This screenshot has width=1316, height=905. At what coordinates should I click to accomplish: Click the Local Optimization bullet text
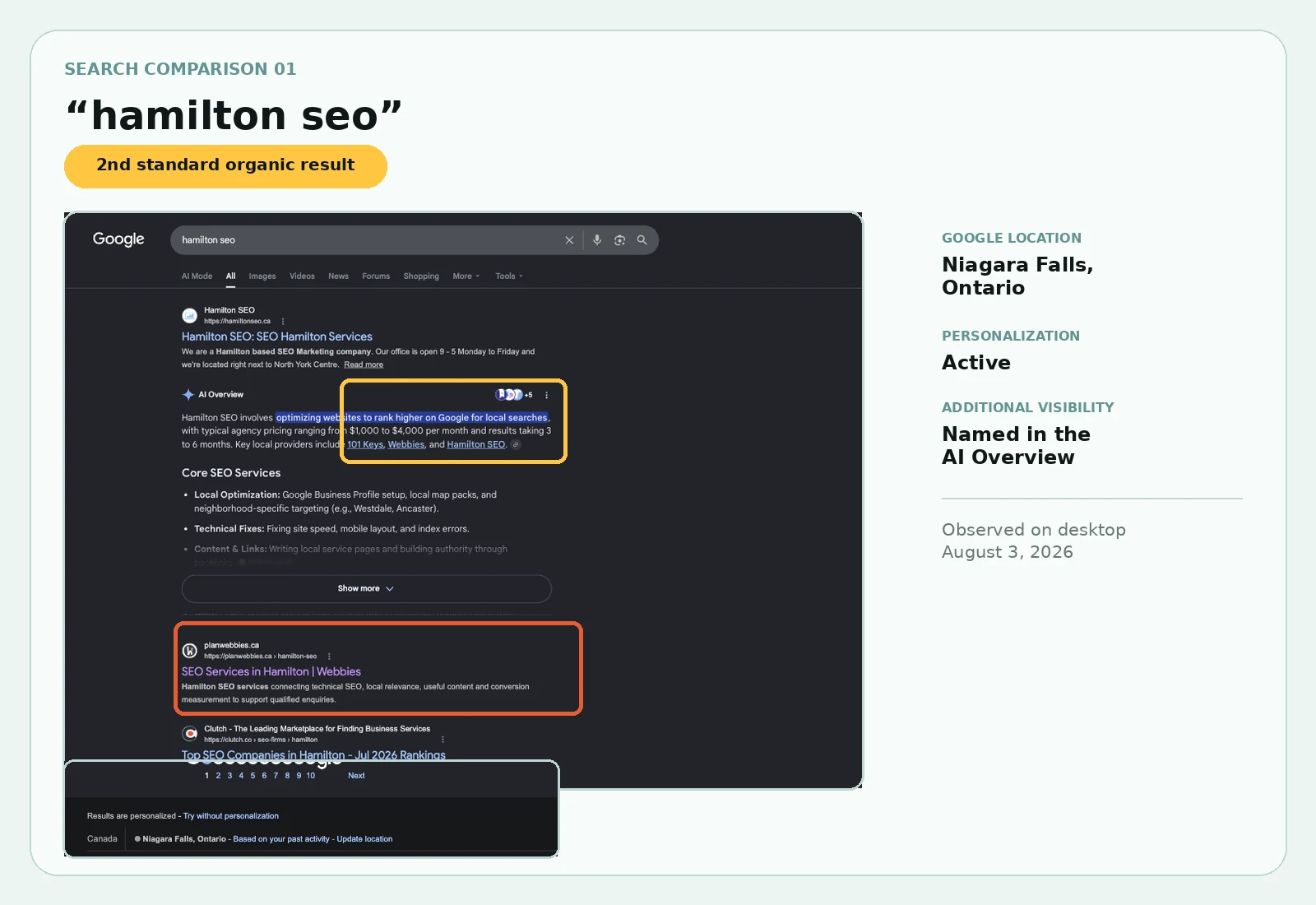pyautogui.click(x=345, y=502)
